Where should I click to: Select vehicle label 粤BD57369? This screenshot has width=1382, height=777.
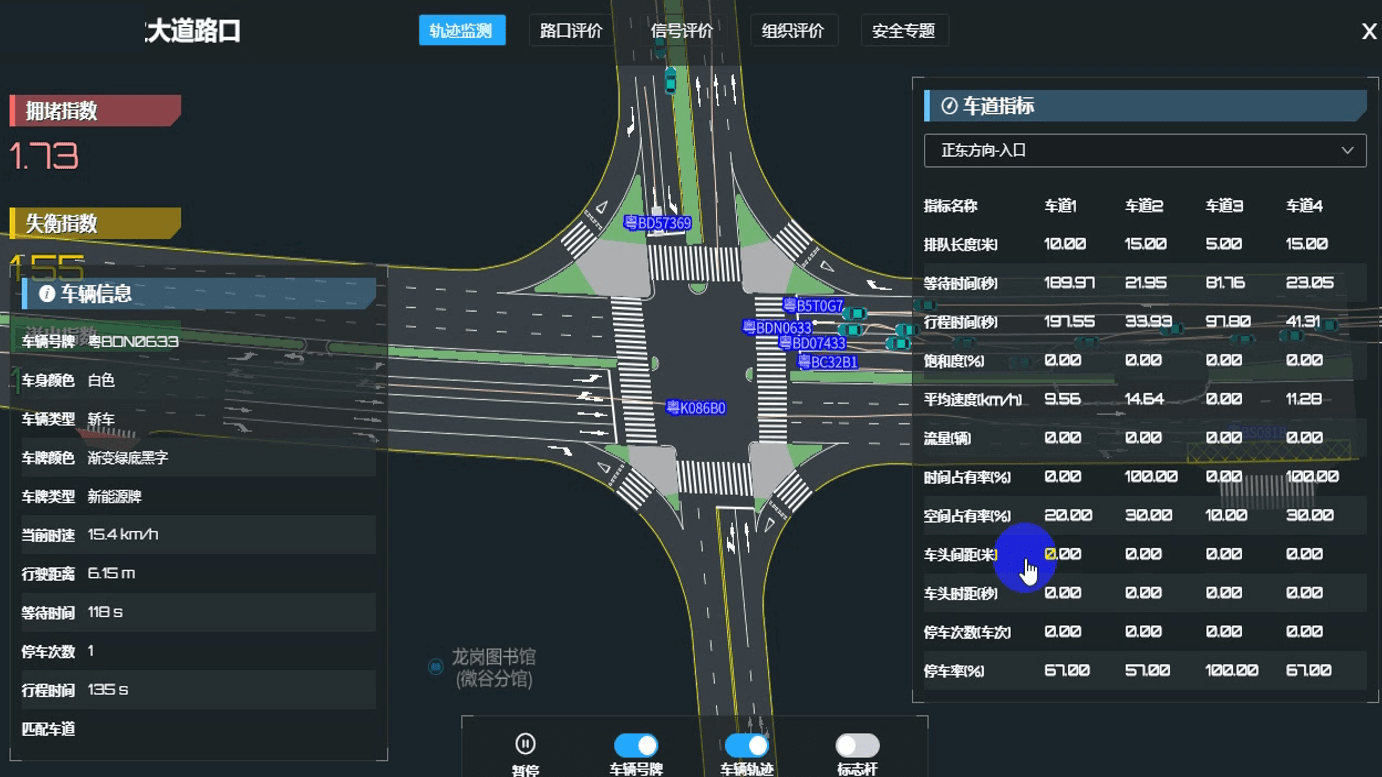(657, 223)
